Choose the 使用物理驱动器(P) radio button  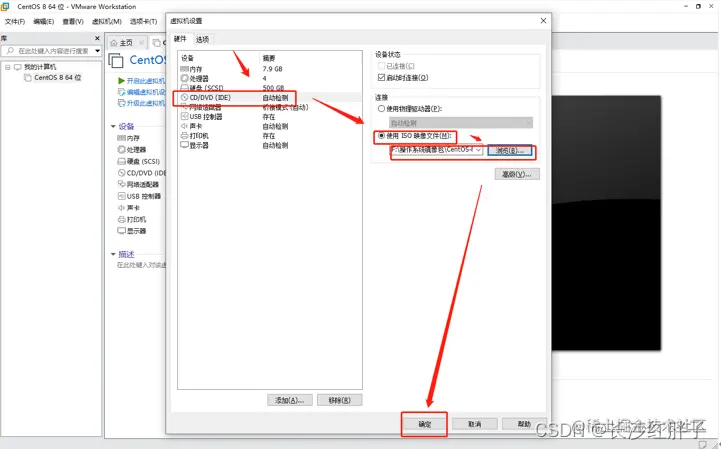[381, 109]
